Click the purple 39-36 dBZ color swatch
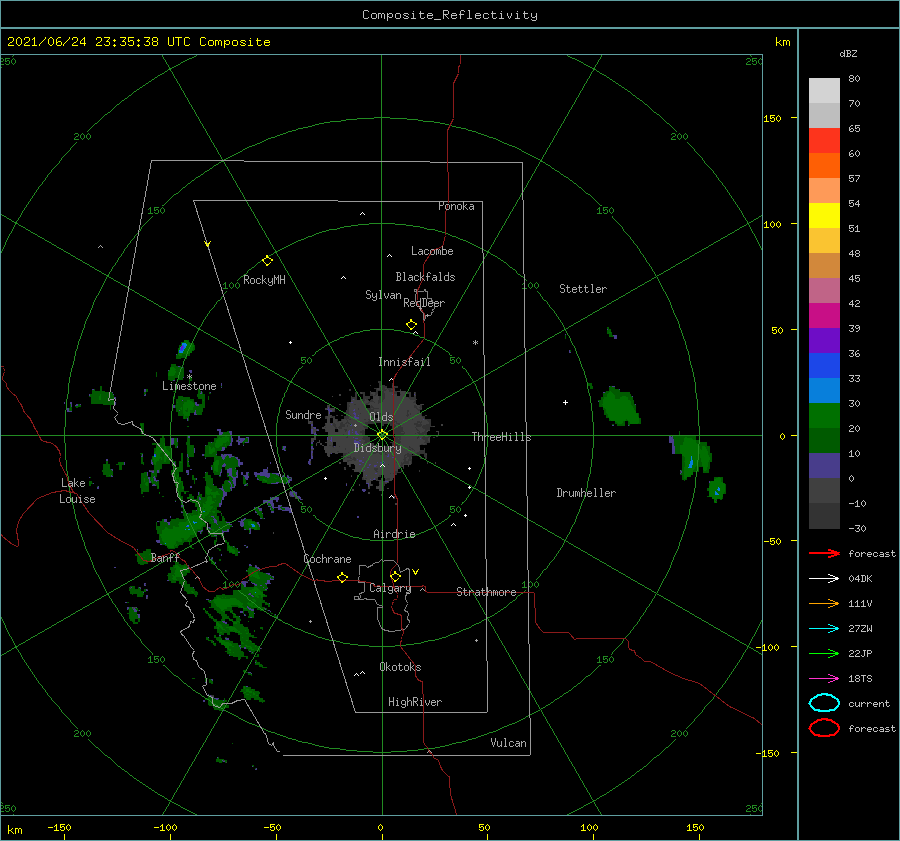 [824, 341]
